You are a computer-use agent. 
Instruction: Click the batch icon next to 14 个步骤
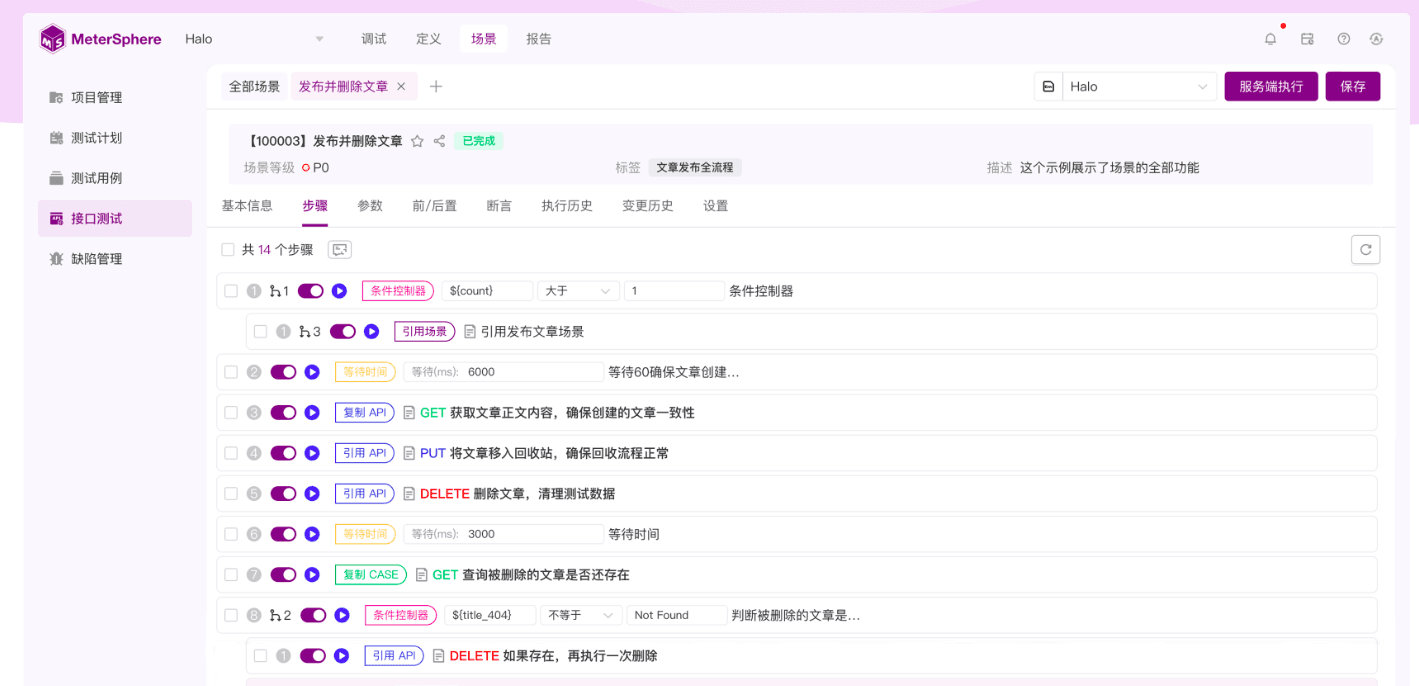coord(340,250)
